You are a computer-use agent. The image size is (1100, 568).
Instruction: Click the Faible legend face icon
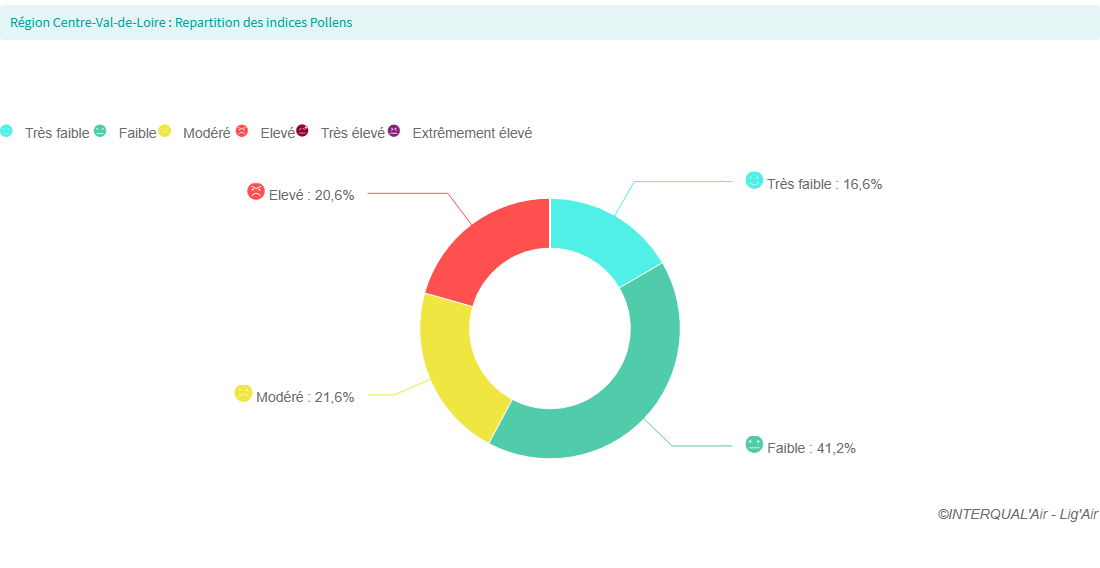(x=100, y=131)
